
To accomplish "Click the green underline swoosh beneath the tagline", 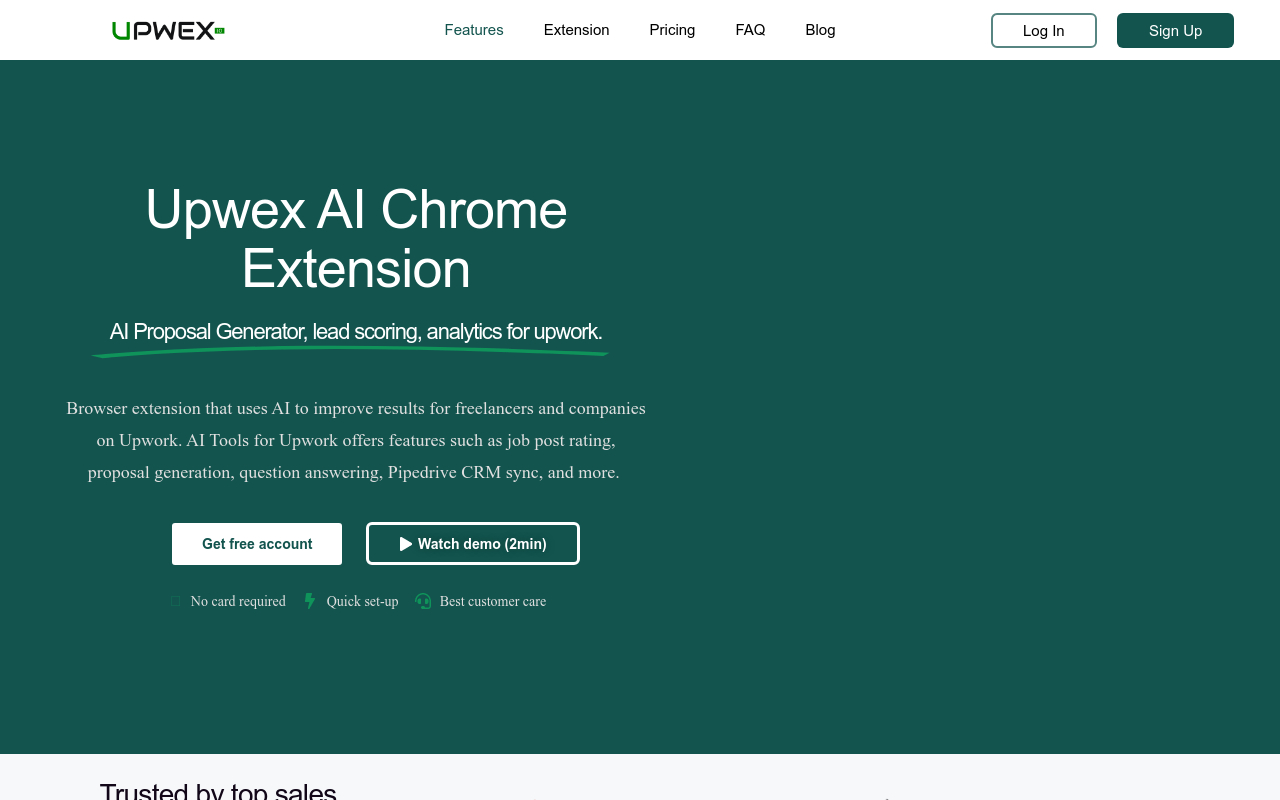I will (350, 352).
